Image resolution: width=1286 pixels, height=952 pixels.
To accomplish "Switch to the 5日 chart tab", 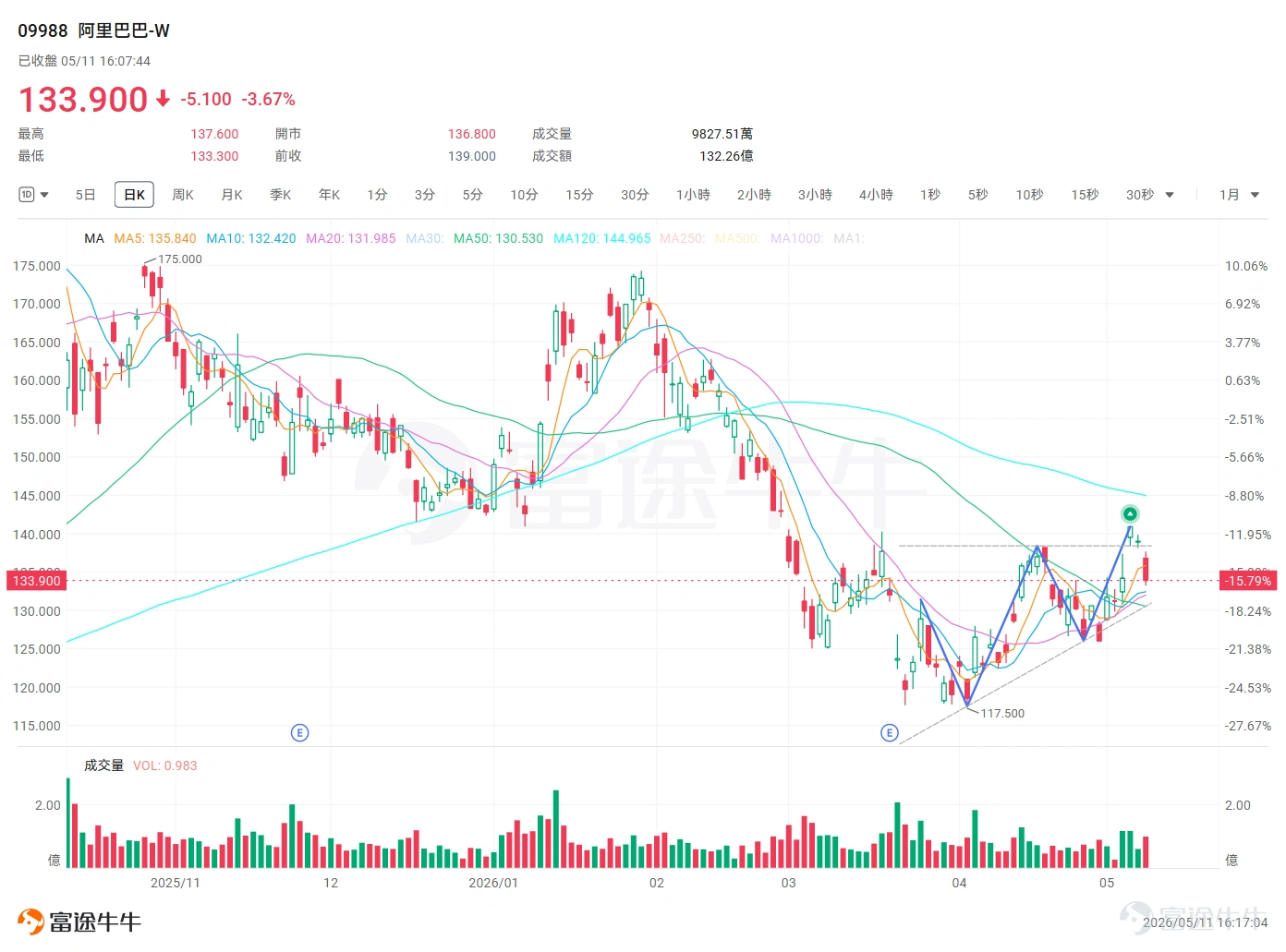I will [86, 195].
